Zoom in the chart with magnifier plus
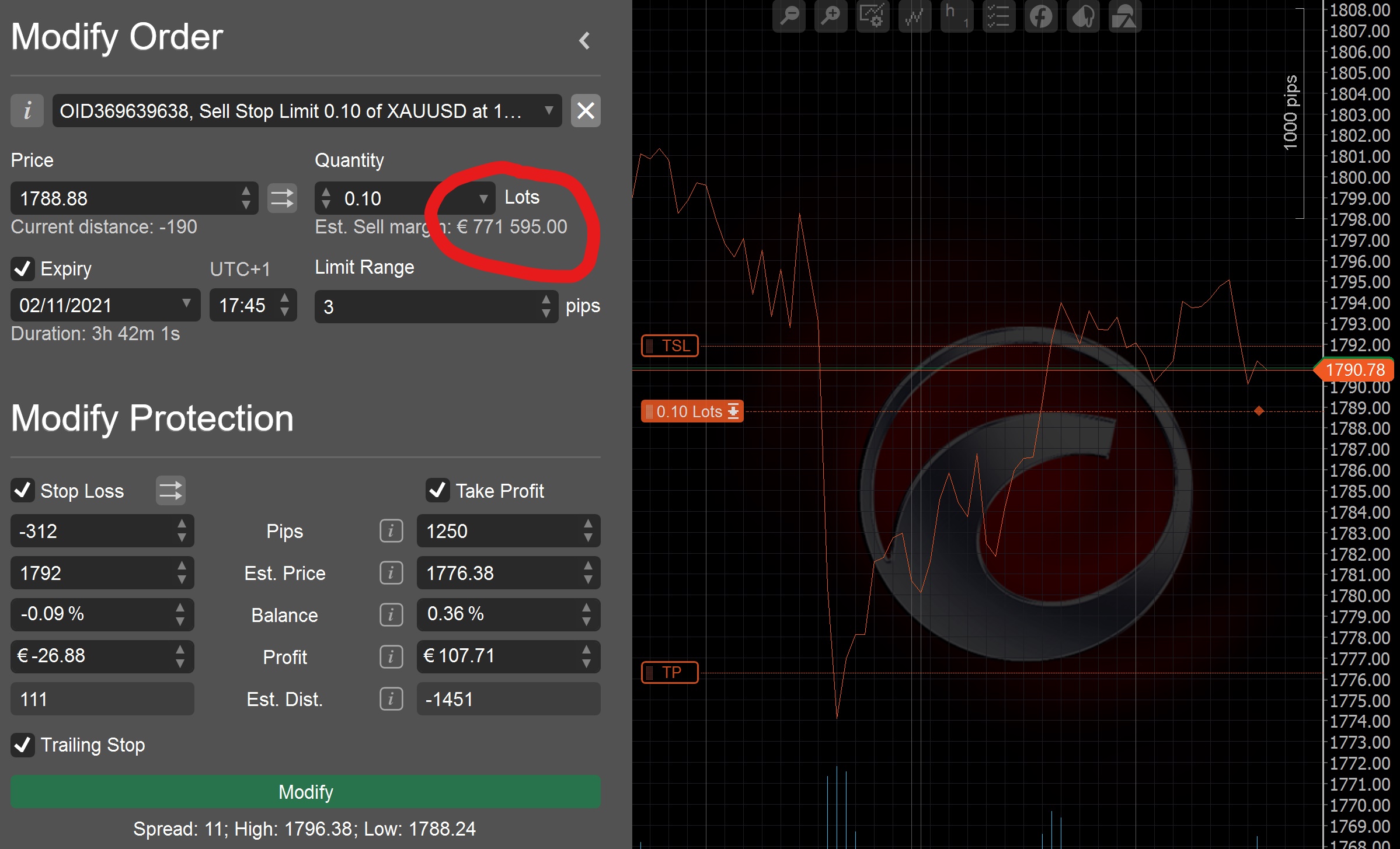1400x849 pixels. click(831, 16)
